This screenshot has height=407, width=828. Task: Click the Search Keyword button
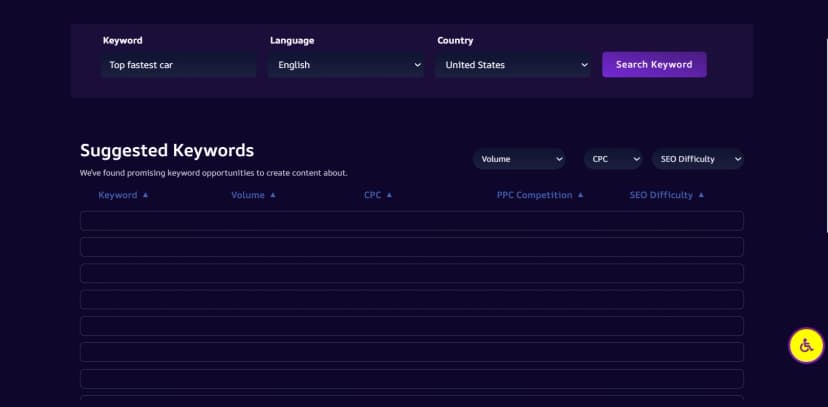click(x=654, y=64)
